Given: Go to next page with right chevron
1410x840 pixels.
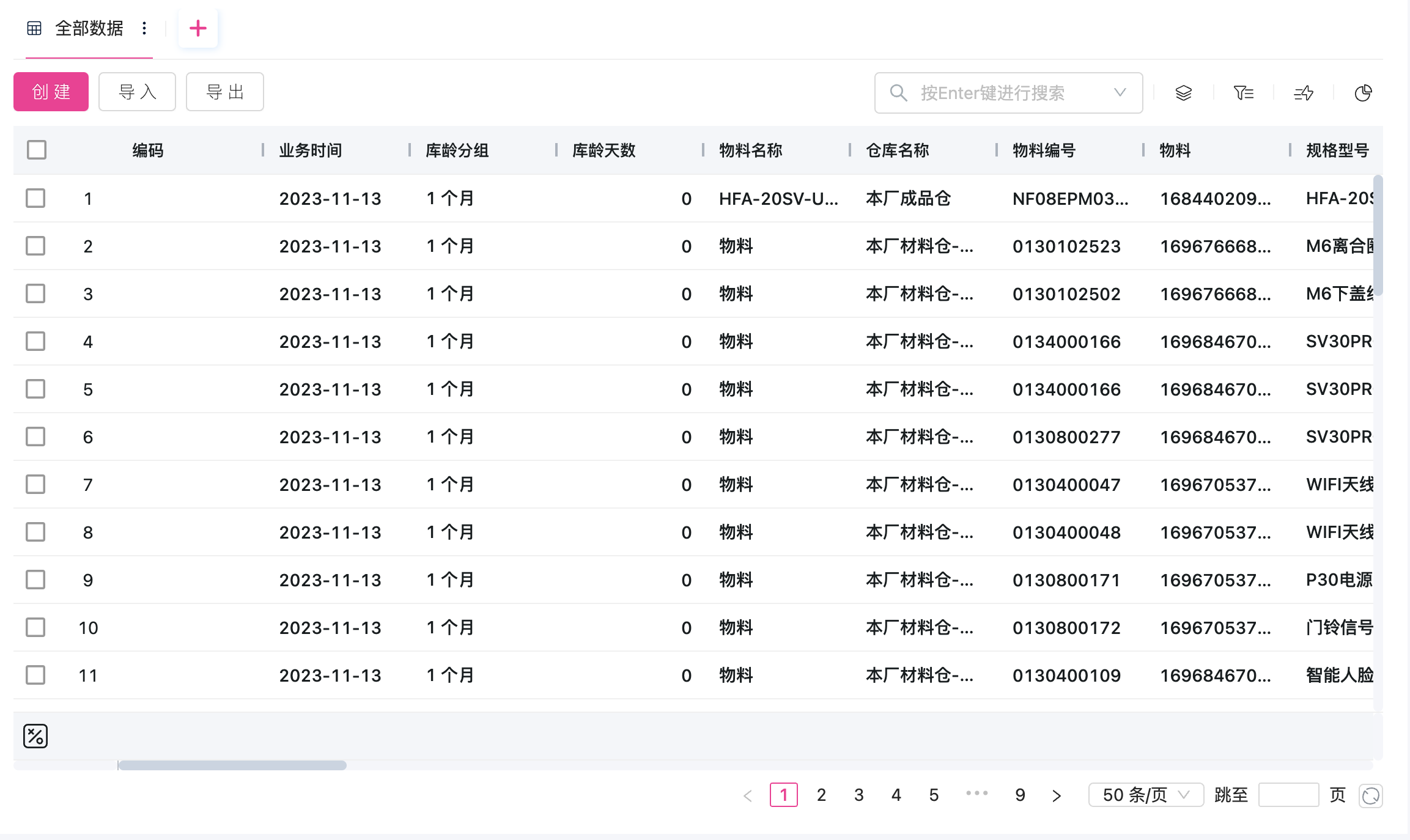Looking at the screenshot, I should tap(1057, 795).
